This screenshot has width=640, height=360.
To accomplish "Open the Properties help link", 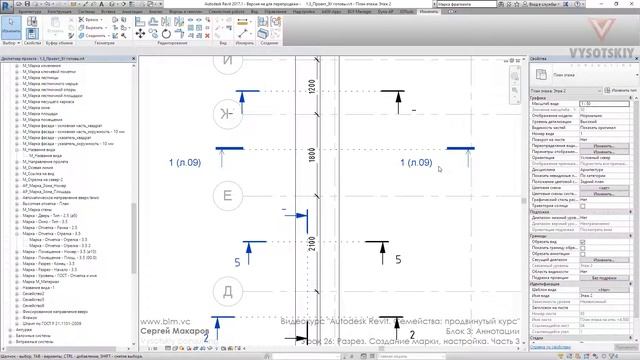I will pos(550,347).
